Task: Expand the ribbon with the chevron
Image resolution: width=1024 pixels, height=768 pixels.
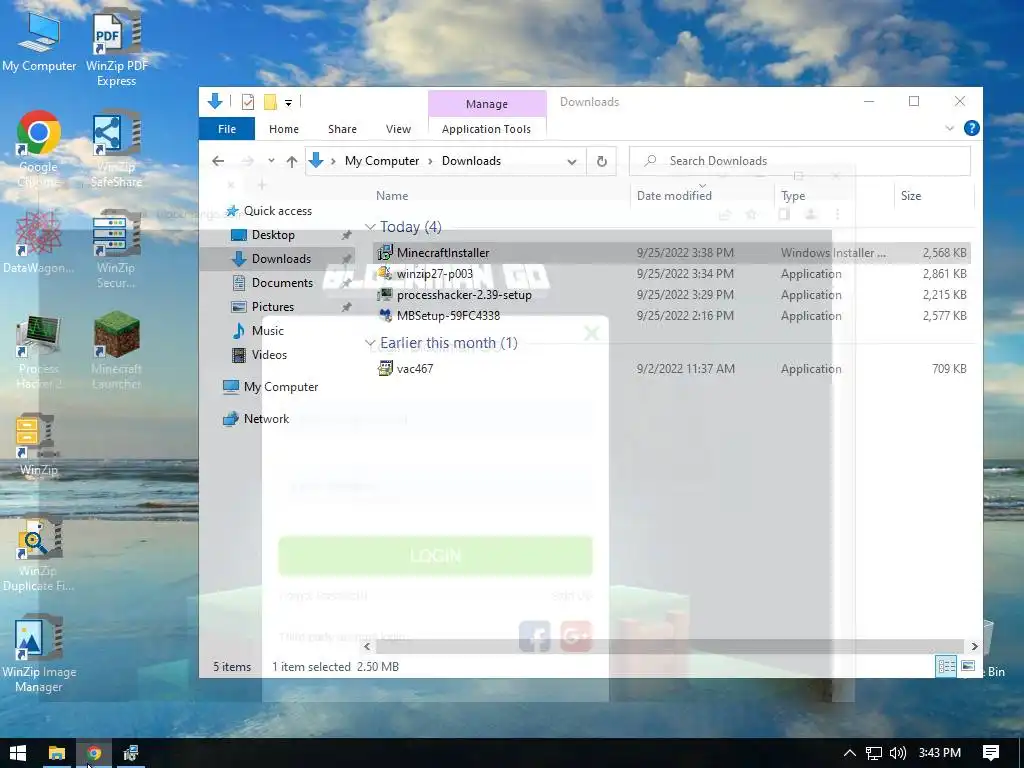Action: (950, 128)
